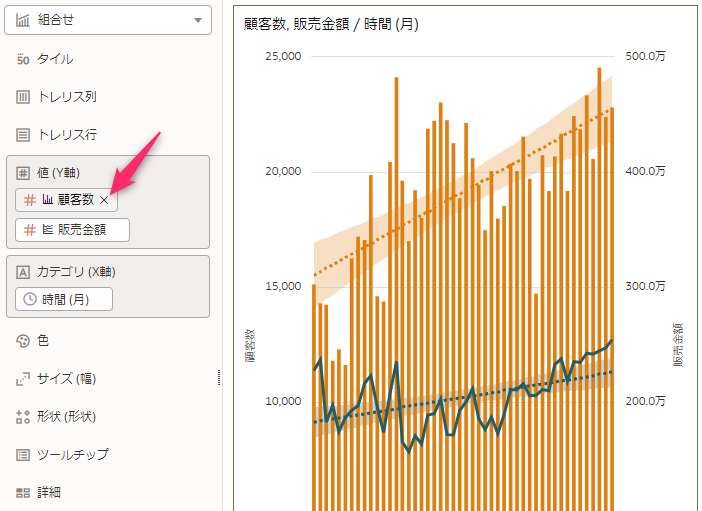Select the タイル drop target label
This screenshot has width=702, height=511.
[55, 59]
